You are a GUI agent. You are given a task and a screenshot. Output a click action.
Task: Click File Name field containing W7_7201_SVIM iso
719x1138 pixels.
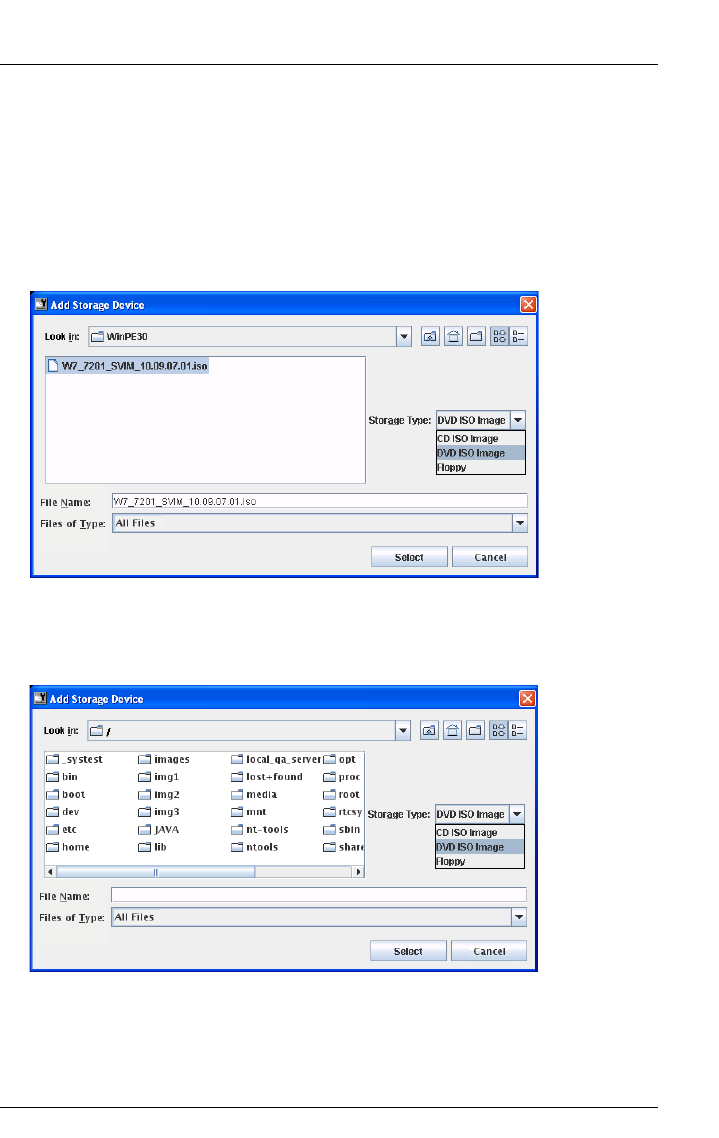pos(320,502)
